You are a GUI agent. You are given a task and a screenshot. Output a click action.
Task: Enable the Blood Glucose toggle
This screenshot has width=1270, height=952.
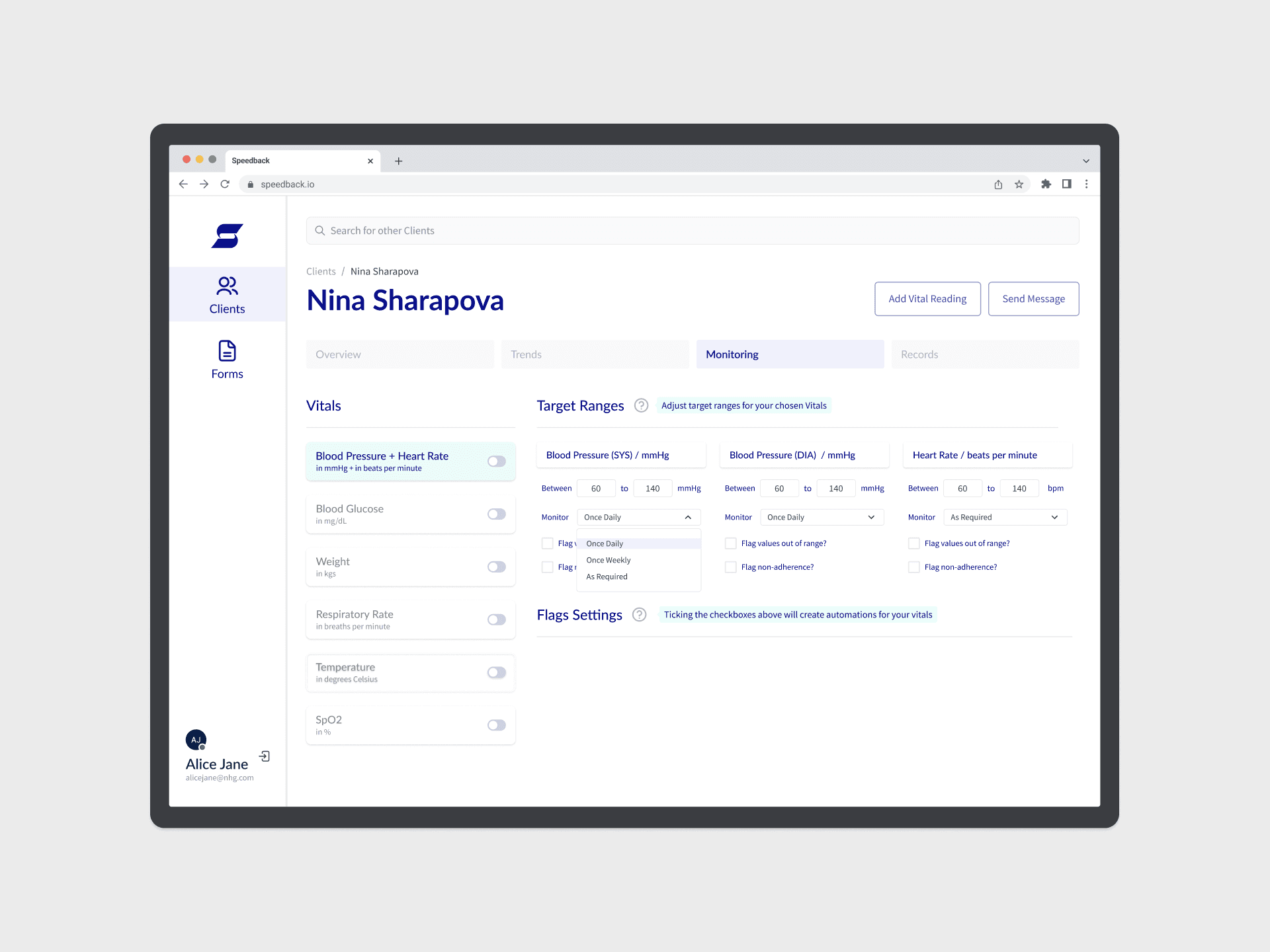coord(496,514)
